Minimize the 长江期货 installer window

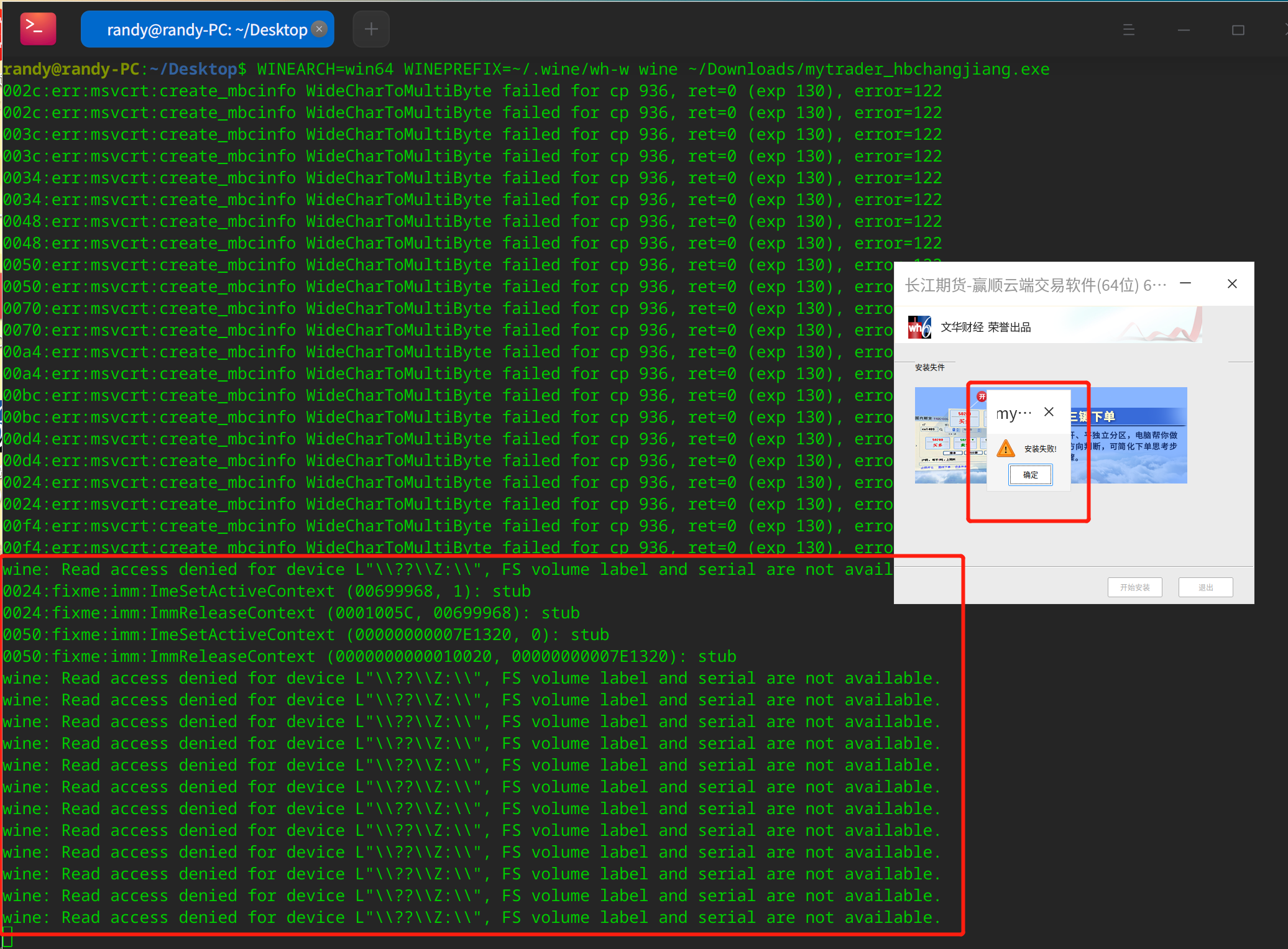point(1185,283)
